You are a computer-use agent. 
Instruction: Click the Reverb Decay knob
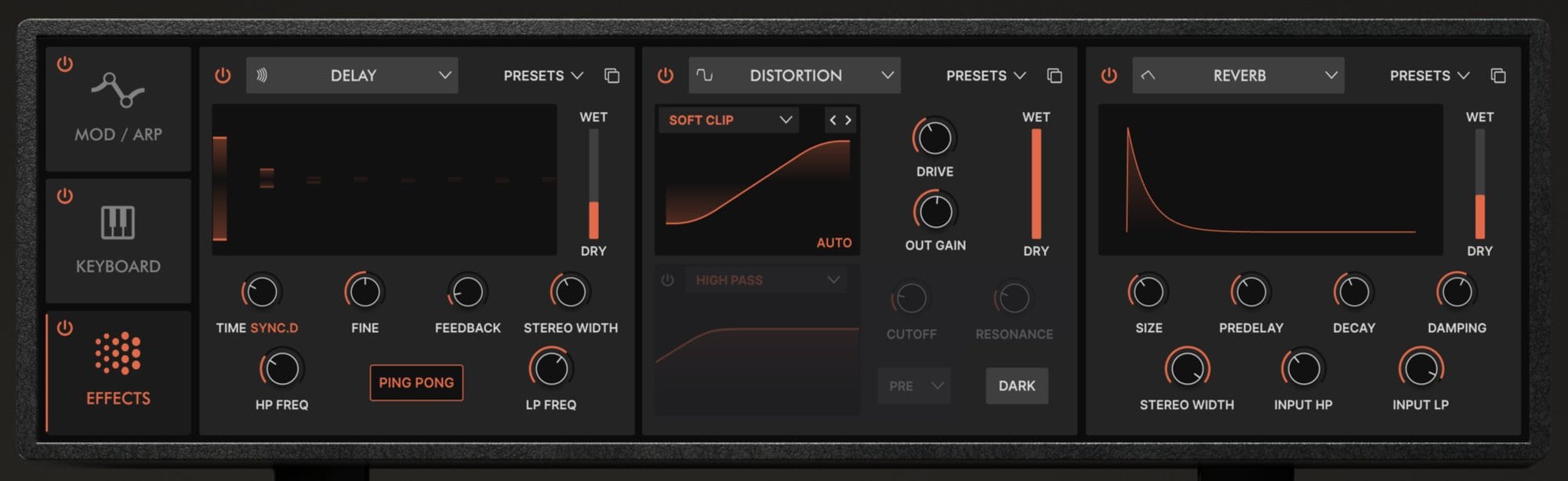click(x=1354, y=292)
